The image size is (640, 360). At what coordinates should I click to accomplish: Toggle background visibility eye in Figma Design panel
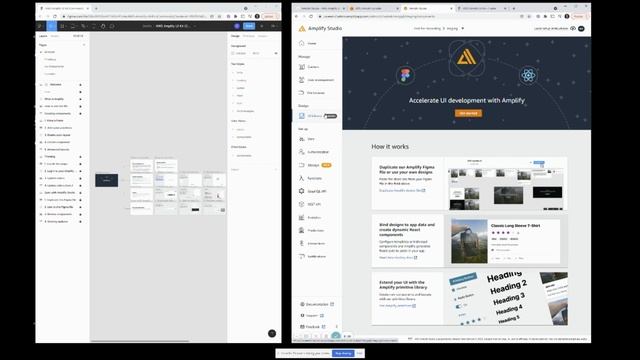click(x=276, y=53)
